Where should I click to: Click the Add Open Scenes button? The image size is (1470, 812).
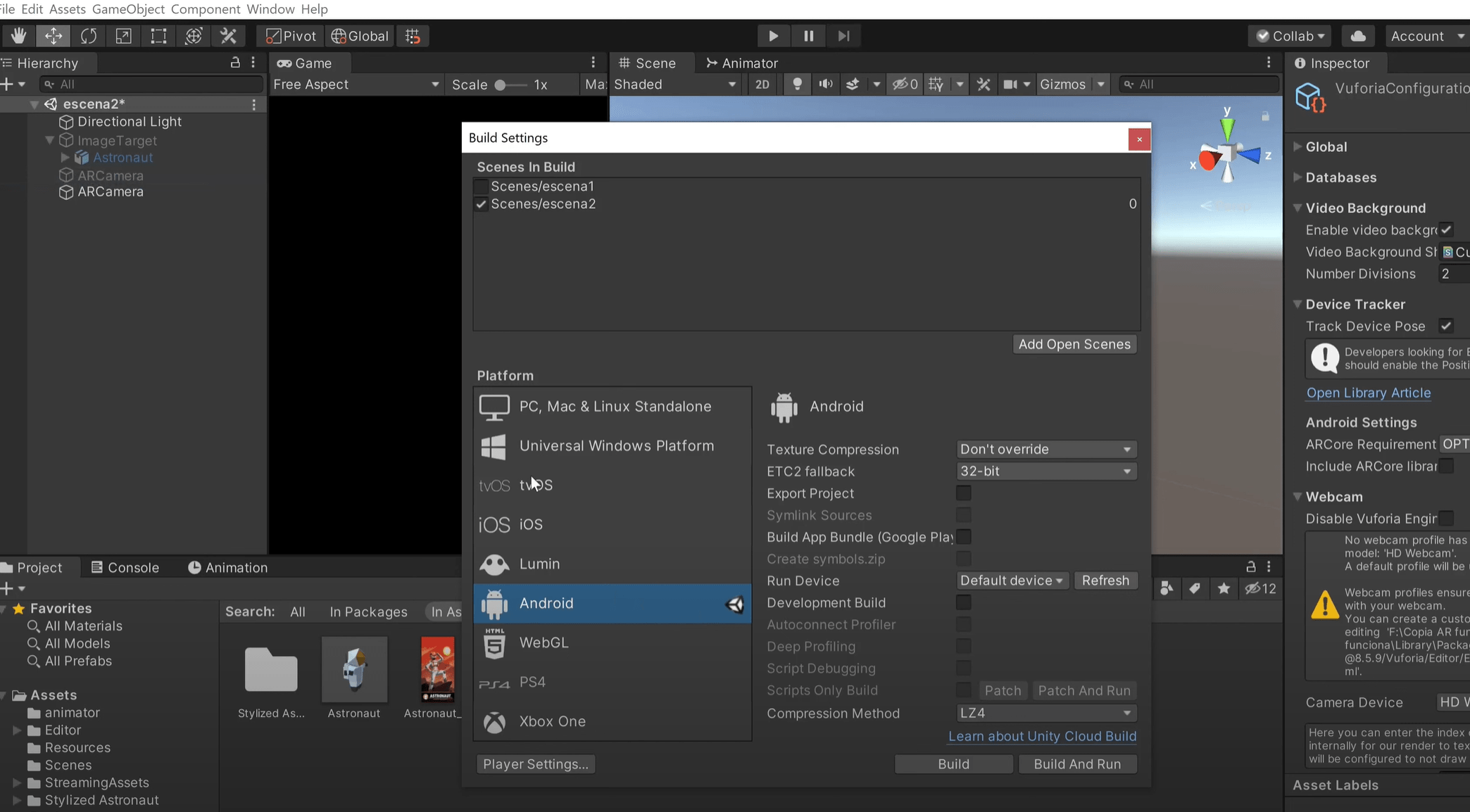(x=1074, y=344)
